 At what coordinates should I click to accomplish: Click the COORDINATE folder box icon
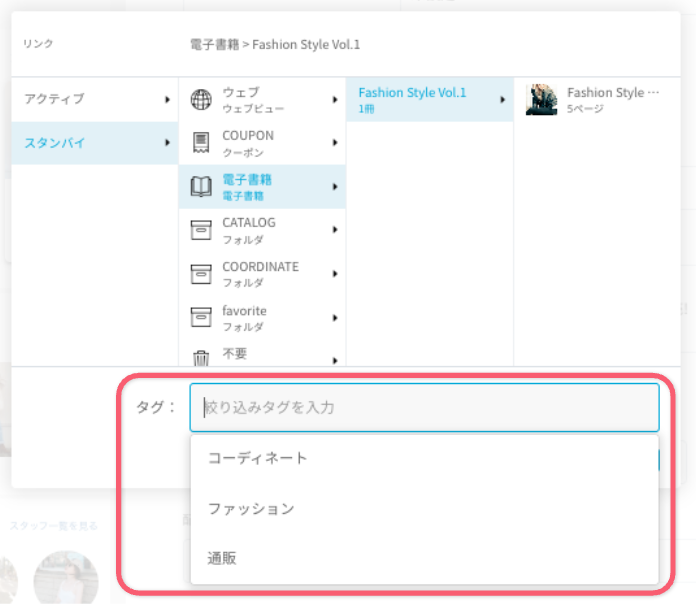pos(201,274)
